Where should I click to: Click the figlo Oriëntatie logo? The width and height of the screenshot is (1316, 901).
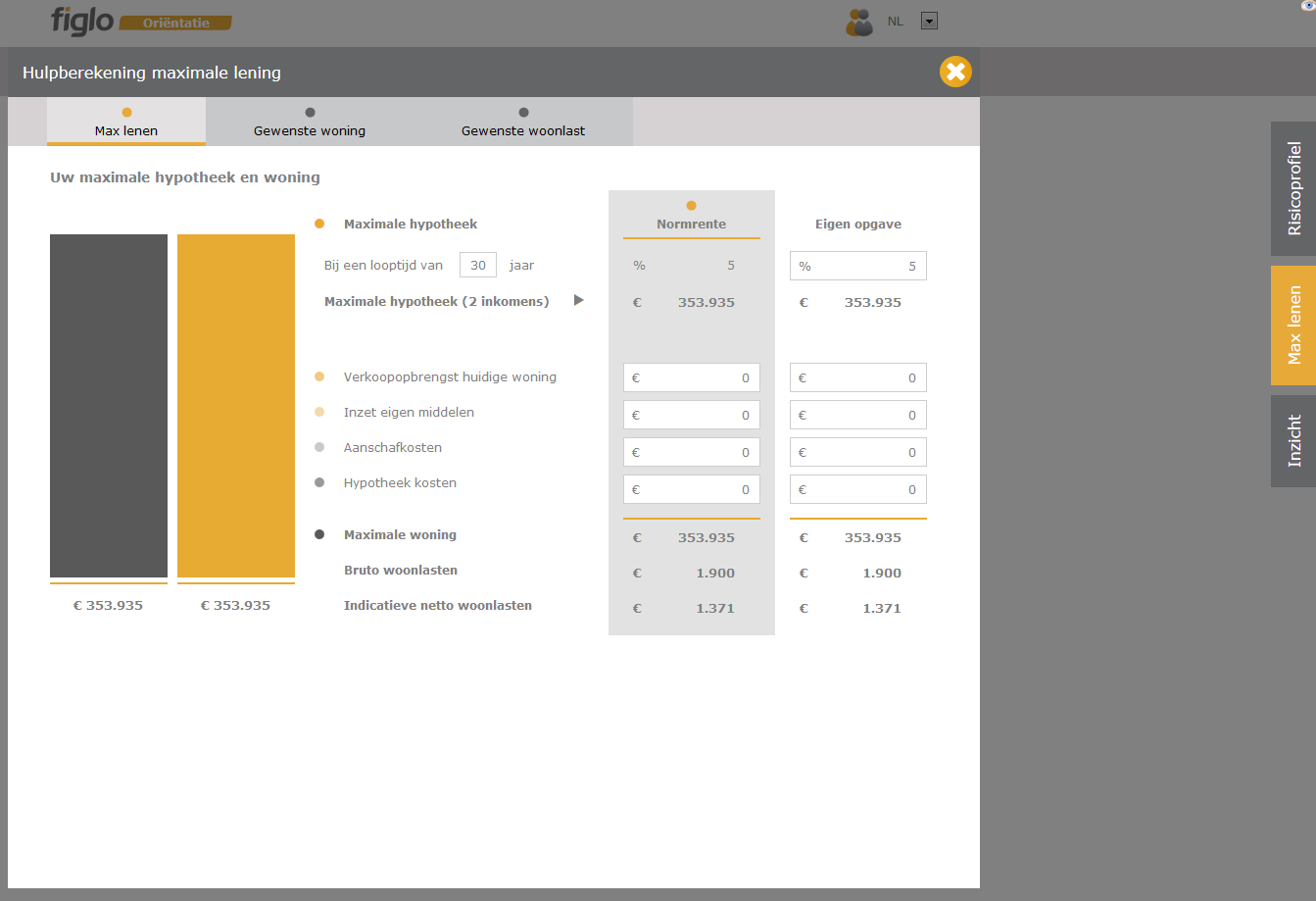click(142, 21)
